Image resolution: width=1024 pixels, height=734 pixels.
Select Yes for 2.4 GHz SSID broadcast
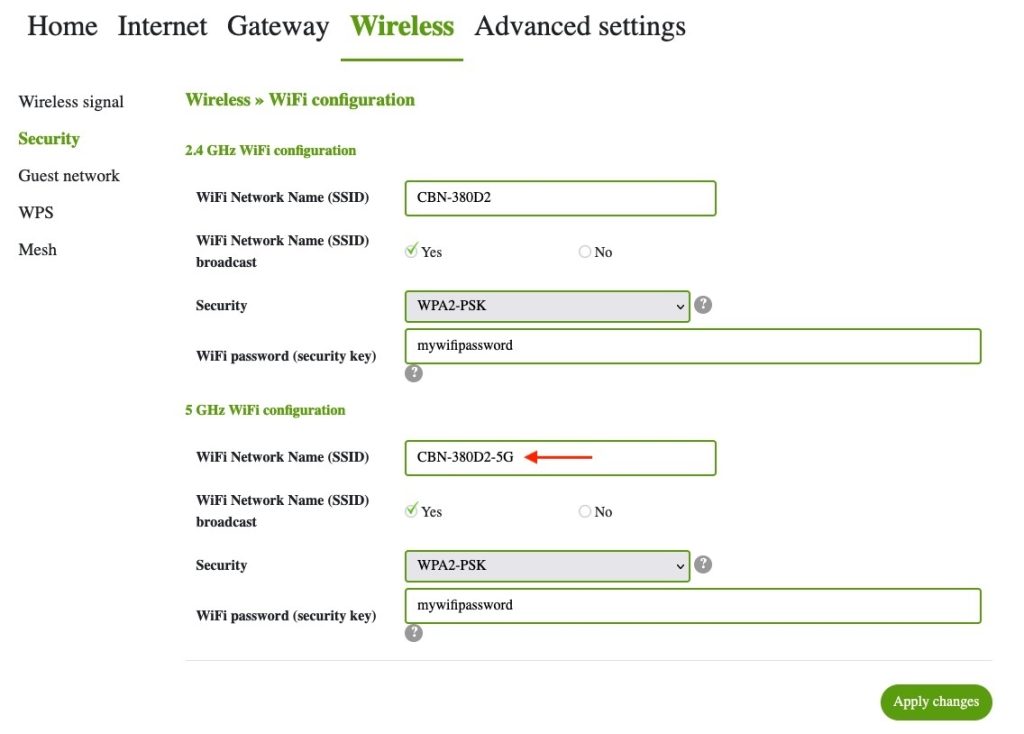pos(411,252)
